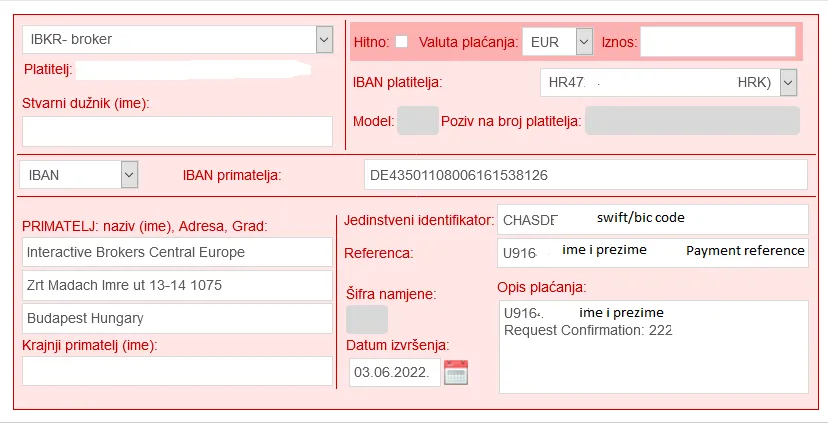The height and width of the screenshot is (429, 828).
Task: Click the Budapest Hungary city field
Action: pos(177,318)
